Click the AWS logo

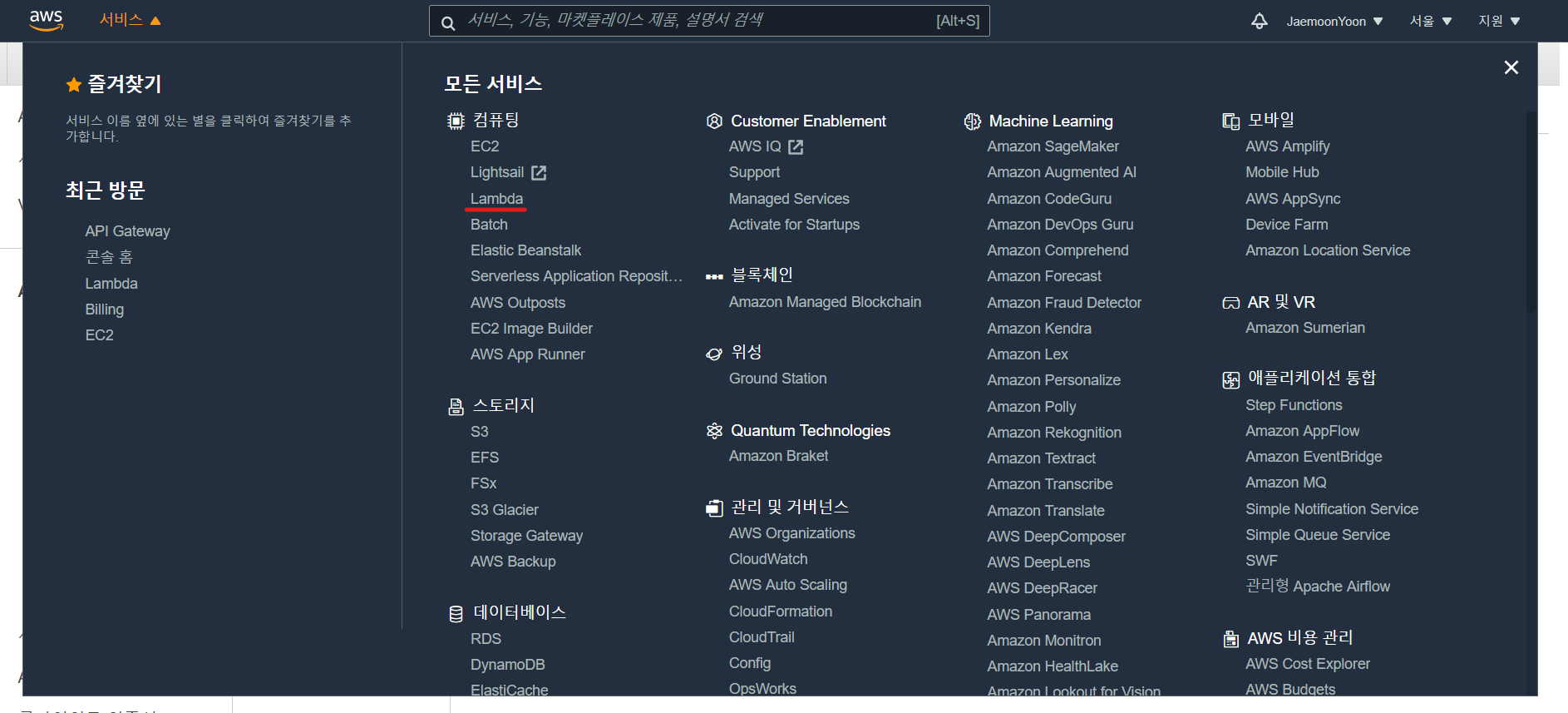(x=46, y=21)
